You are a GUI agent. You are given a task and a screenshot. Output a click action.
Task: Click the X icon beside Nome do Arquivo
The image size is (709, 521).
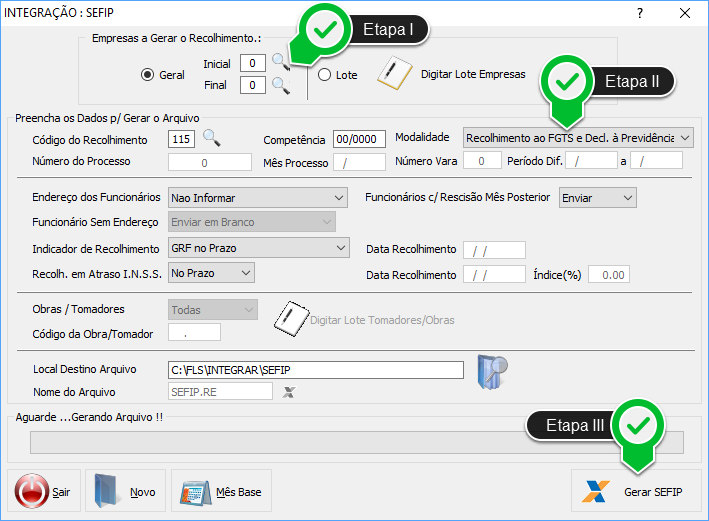[x=289, y=392]
